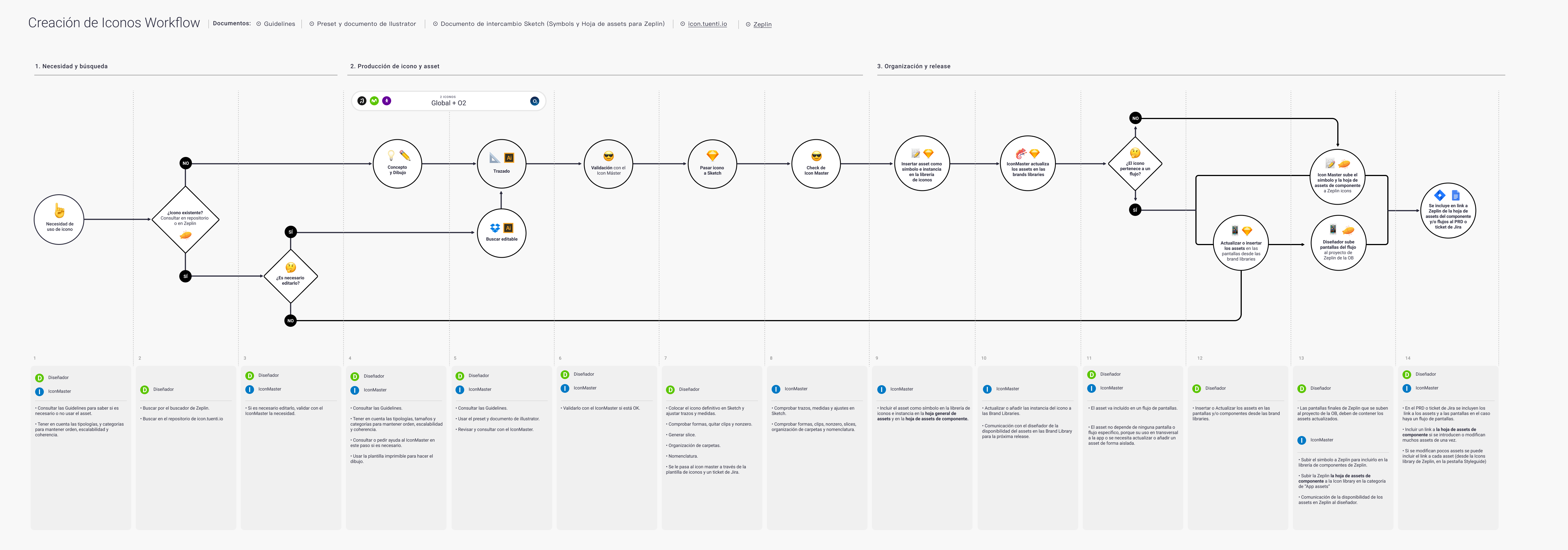Click the SÍ badge below ¿Icono existente?

tap(186, 276)
